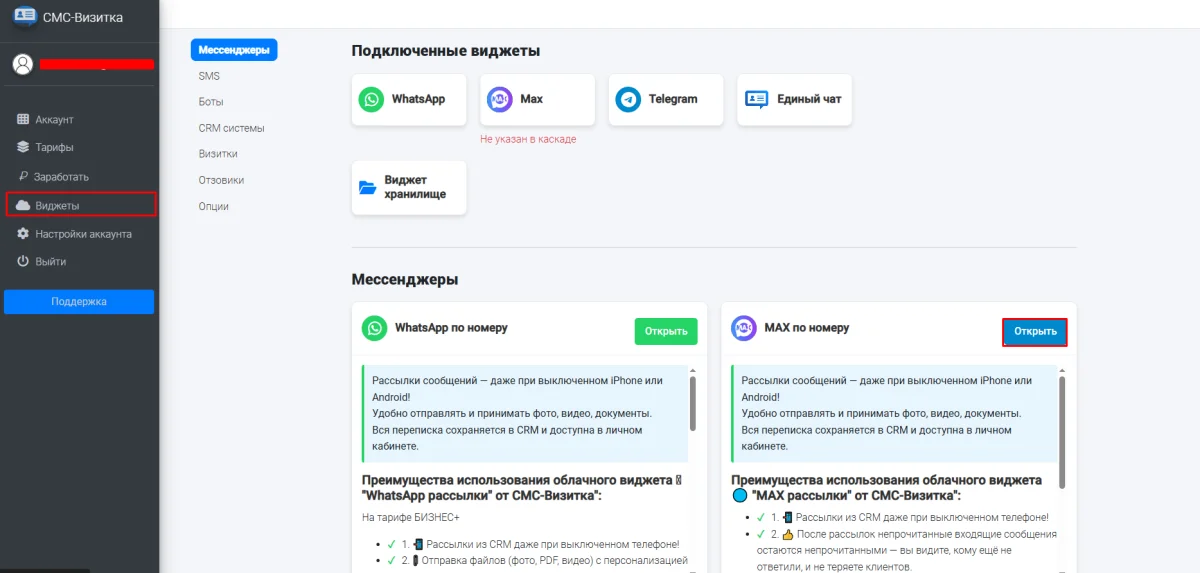The image size is (1200, 573).
Task: Open the Отзовики category
Action: coord(221,180)
